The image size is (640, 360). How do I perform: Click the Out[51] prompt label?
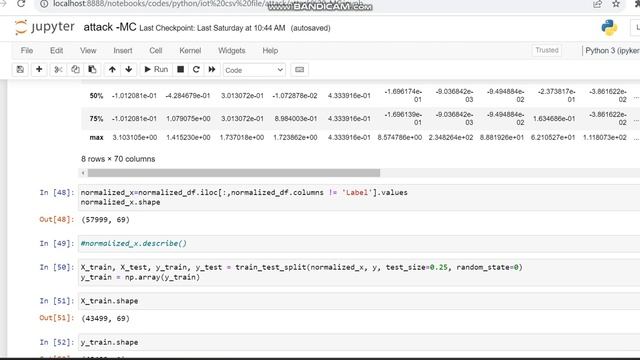pos(57,318)
